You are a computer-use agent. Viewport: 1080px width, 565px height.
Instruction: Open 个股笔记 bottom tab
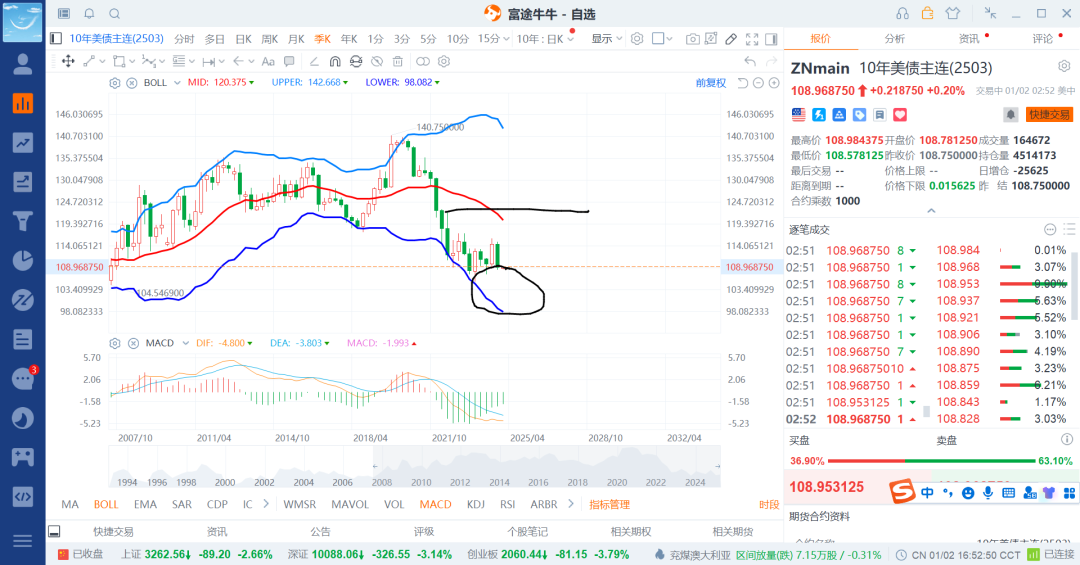click(528, 531)
